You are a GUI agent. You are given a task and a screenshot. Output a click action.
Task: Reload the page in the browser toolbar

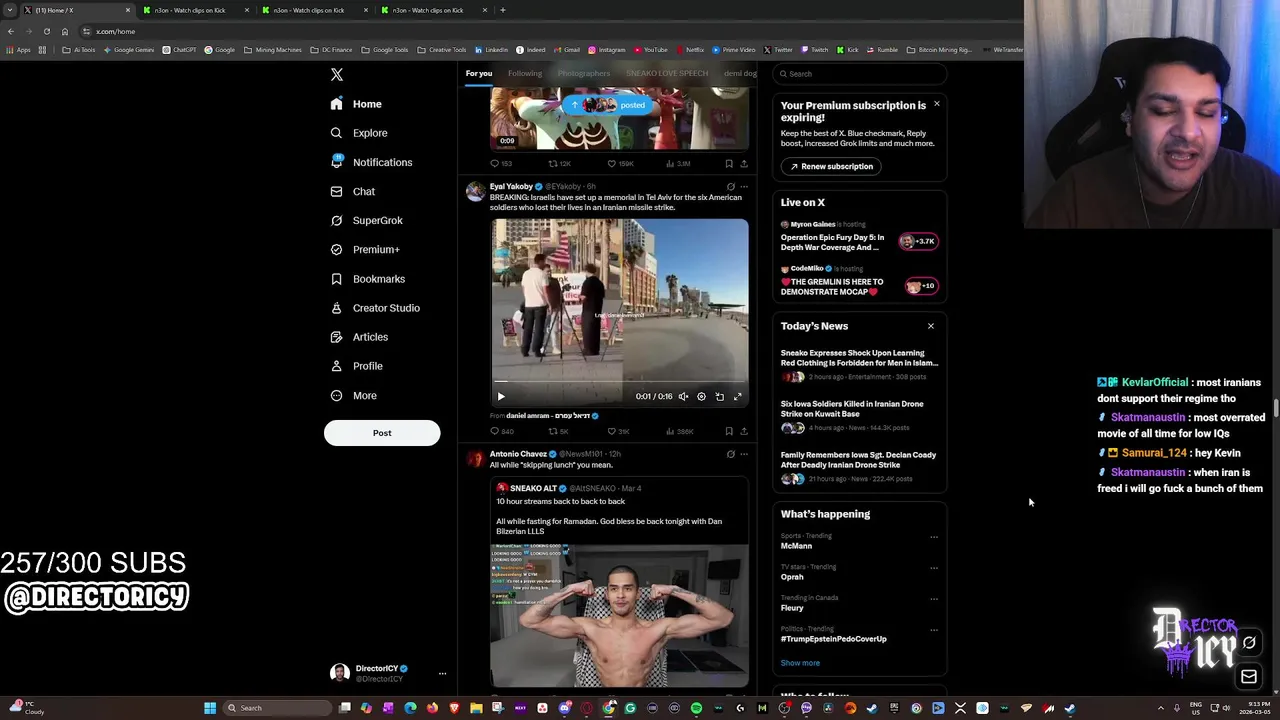pyautogui.click(x=47, y=31)
